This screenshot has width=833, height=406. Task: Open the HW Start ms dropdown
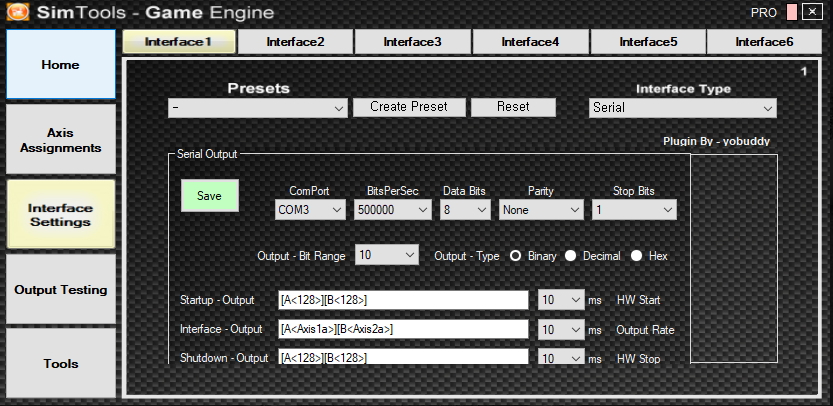tap(561, 300)
